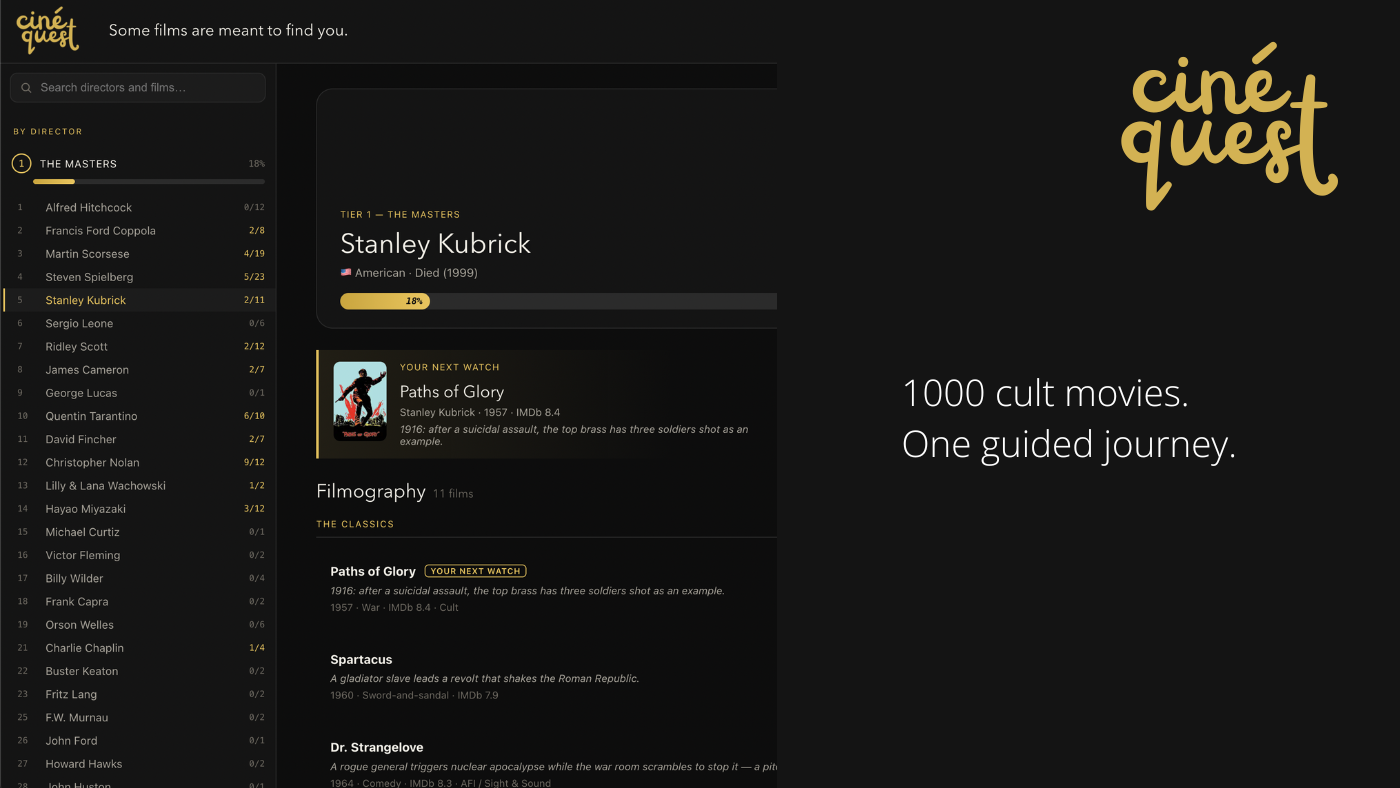Select Steven Spielberg in the sidebar
Viewport: 1400px width, 788px height.
click(138, 277)
